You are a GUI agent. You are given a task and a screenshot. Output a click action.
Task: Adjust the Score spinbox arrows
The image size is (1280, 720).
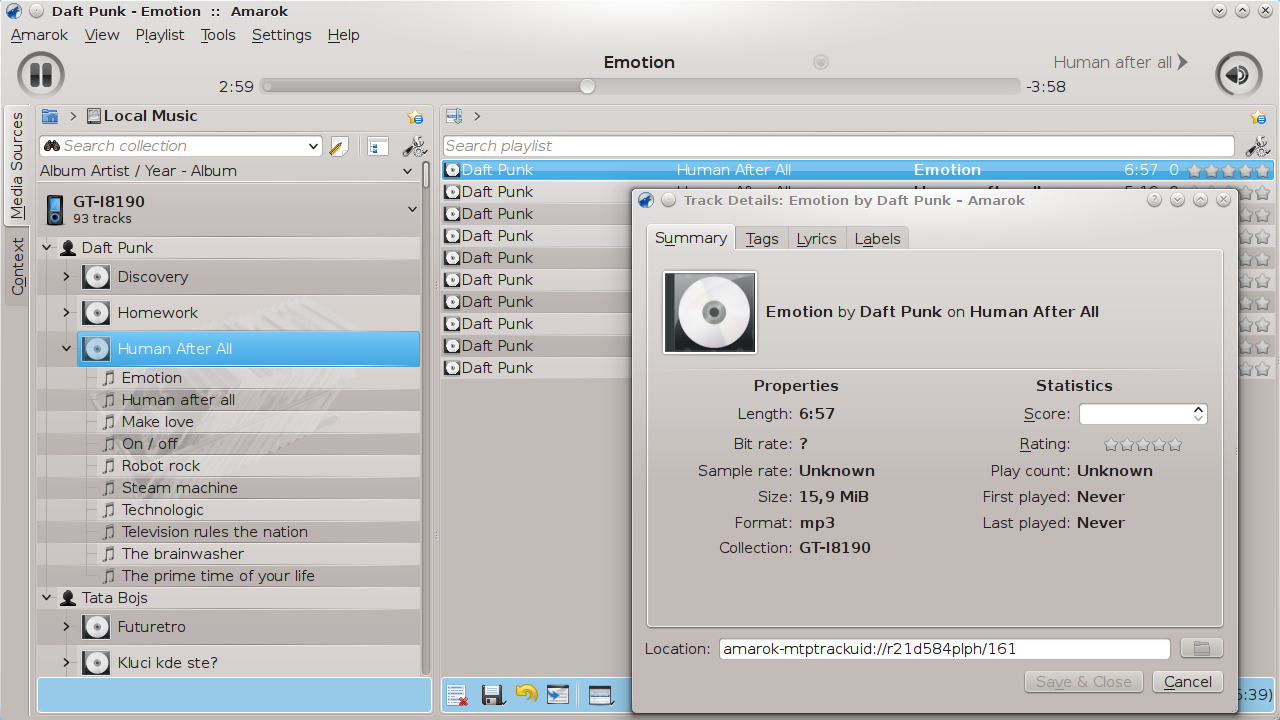[1198, 414]
